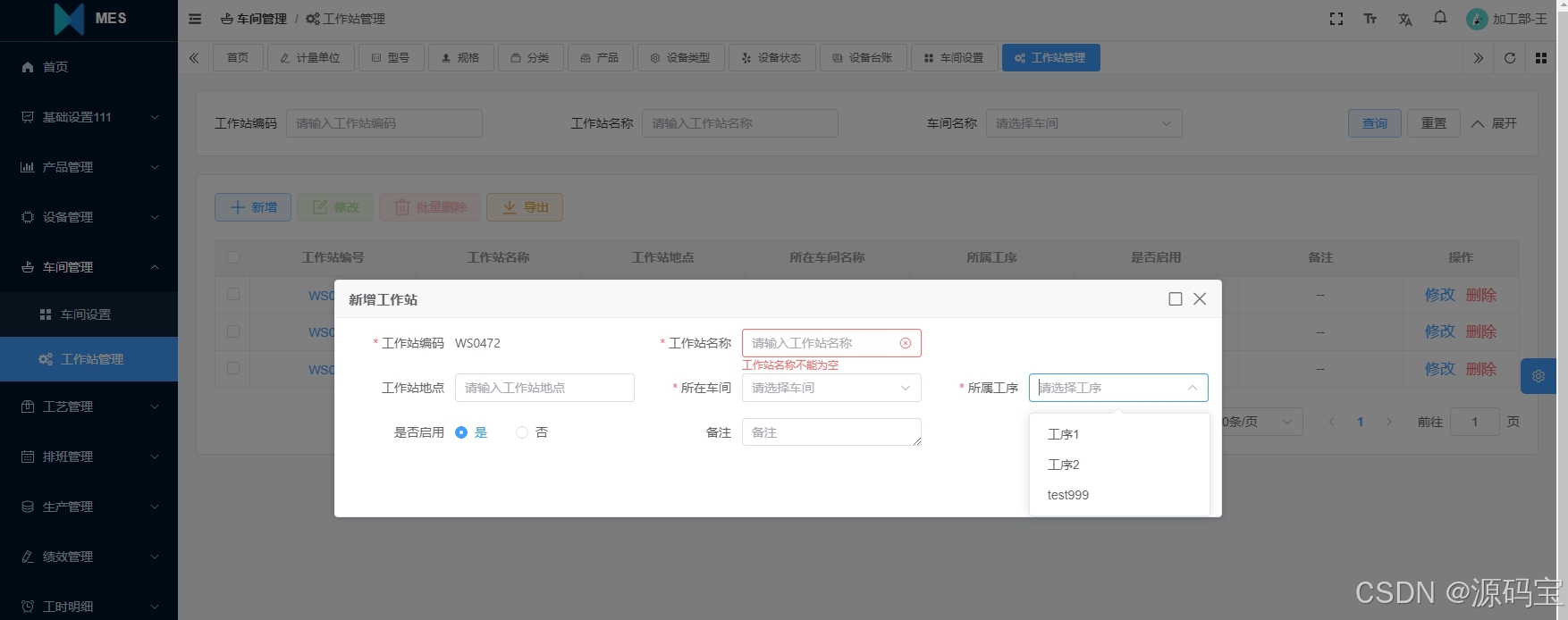Viewport: 1568px width, 620px height.
Task: Clear the 工作站名称 field with the red x icon
Action: [906, 343]
